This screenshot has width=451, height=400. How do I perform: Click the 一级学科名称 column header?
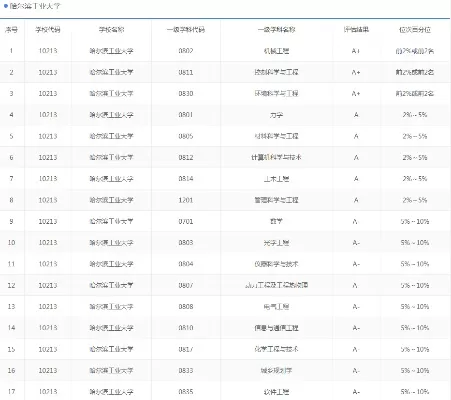click(x=276, y=30)
